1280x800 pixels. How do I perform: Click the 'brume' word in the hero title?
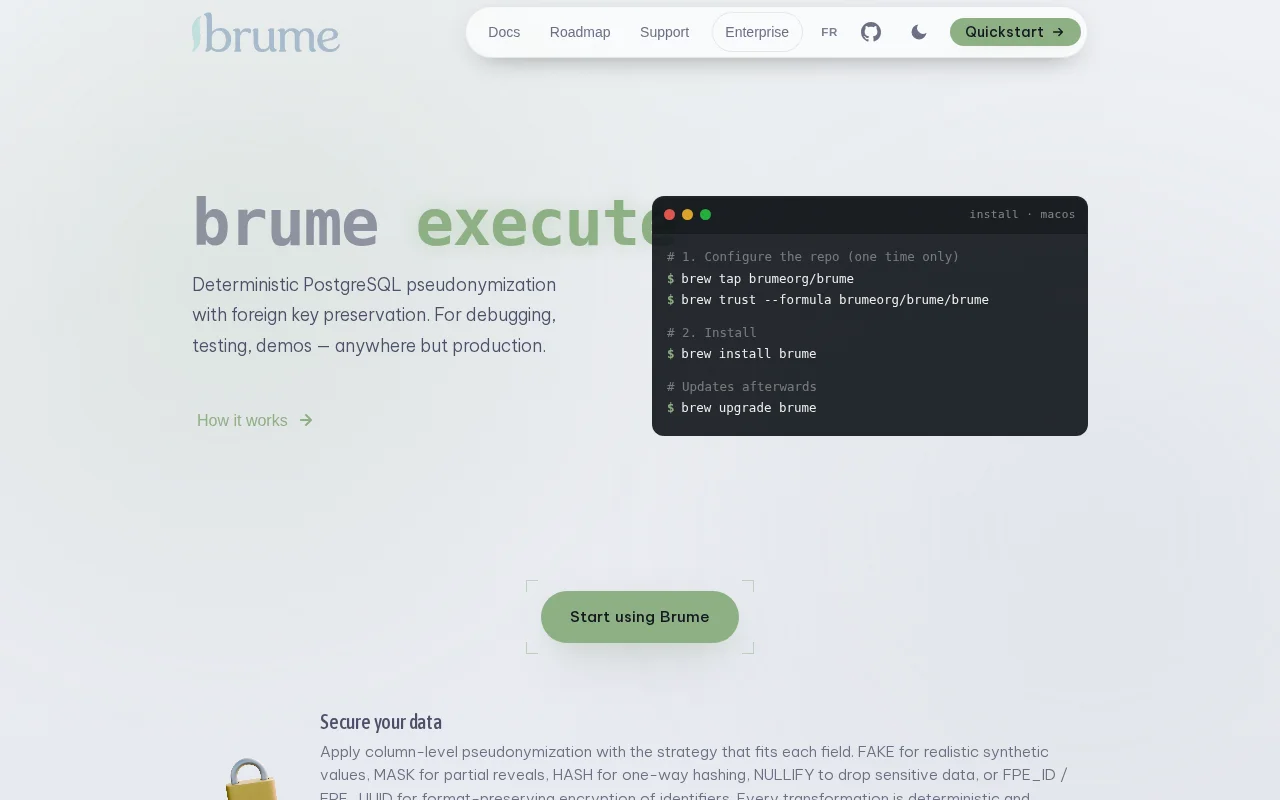286,222
